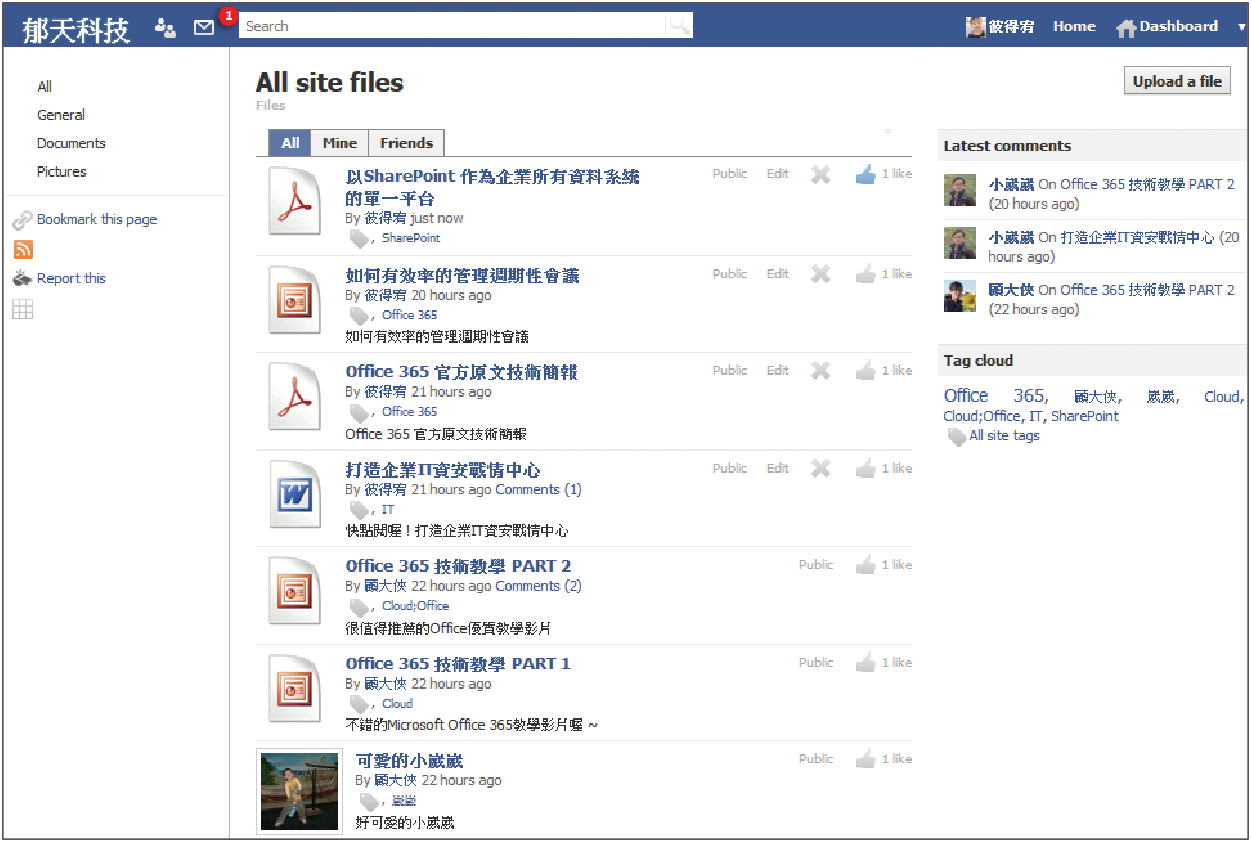Screen dimensions: 1252x844
Task: Click the Upload a file button
Action: [1177, 82]
